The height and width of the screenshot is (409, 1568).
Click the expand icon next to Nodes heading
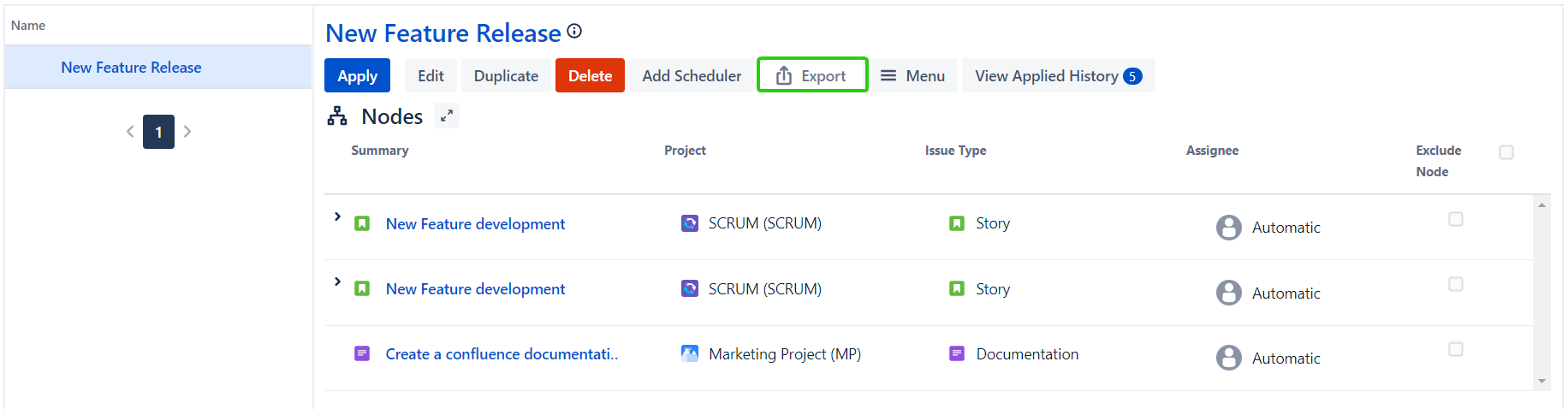click(x=447, y=116)
